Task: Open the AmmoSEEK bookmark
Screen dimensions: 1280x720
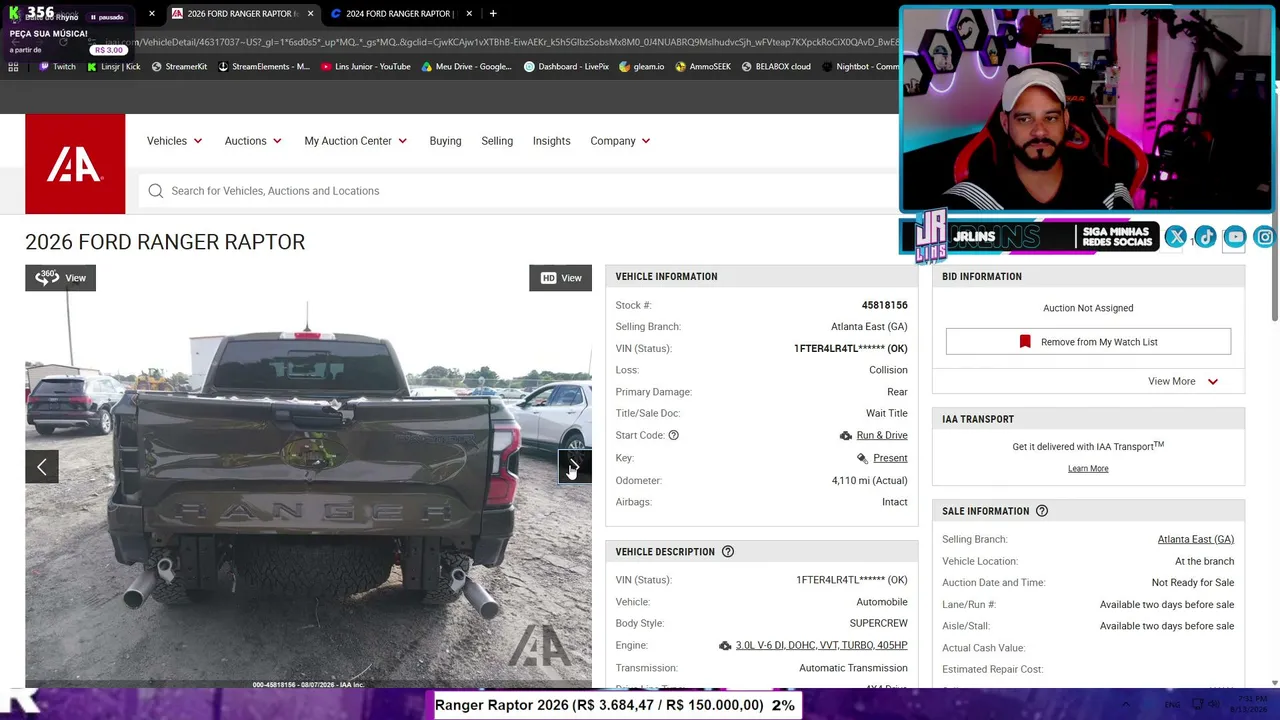Action: tap(703, 67)
